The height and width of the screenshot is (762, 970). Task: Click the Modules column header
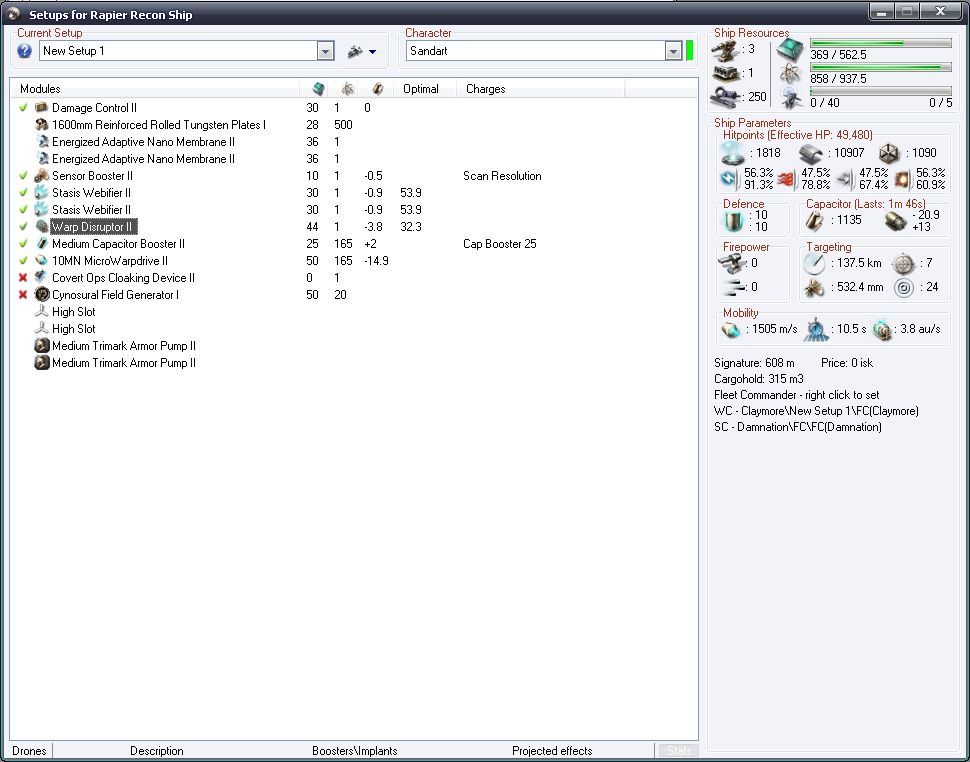[x=155, y=89]
